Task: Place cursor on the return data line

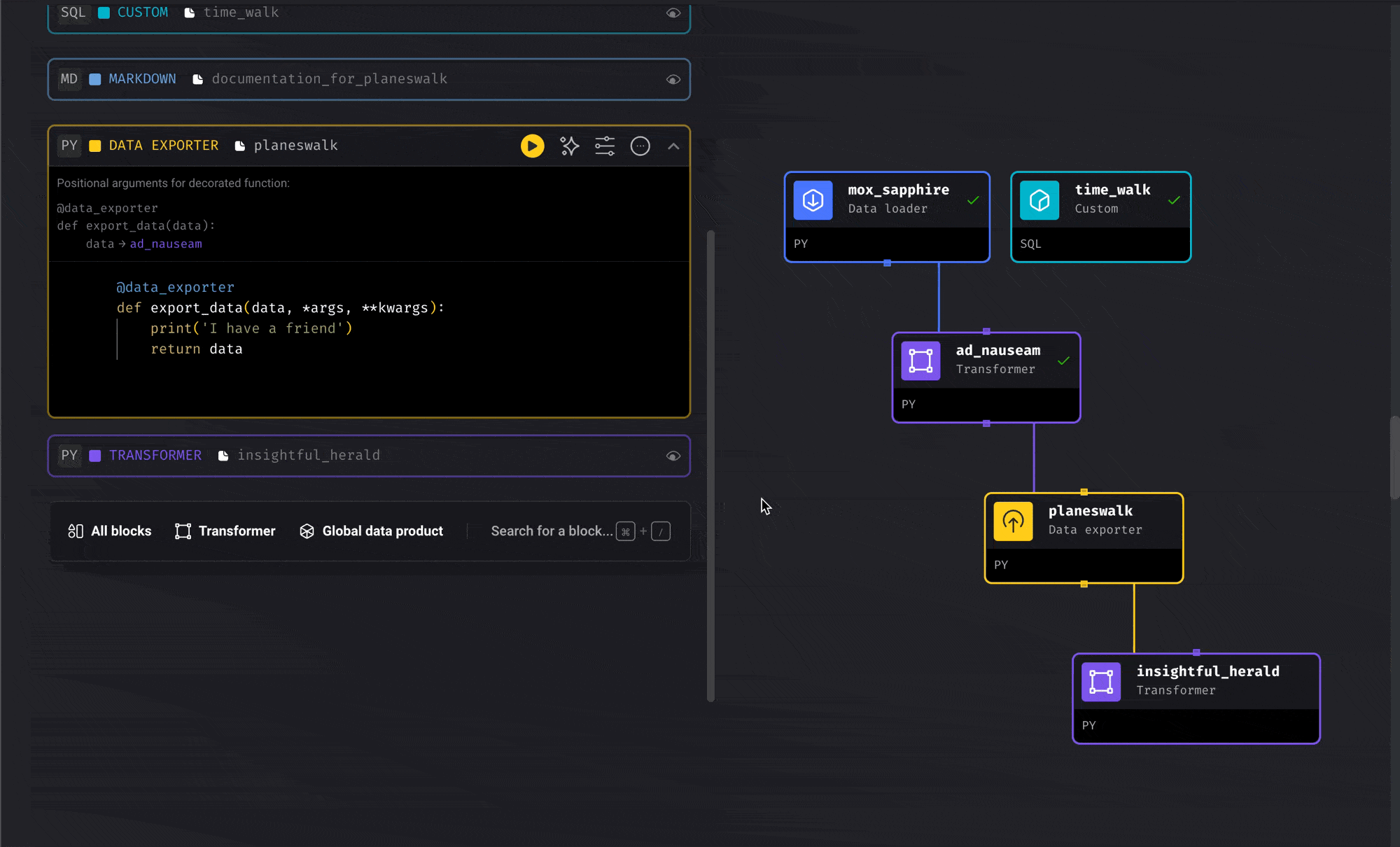Action: (x=197, y=349)
